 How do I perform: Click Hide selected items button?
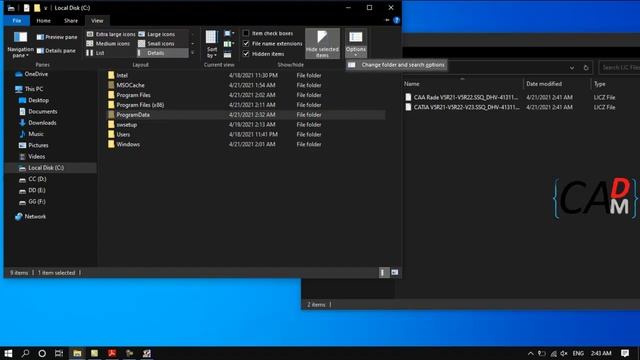point(322,44)
